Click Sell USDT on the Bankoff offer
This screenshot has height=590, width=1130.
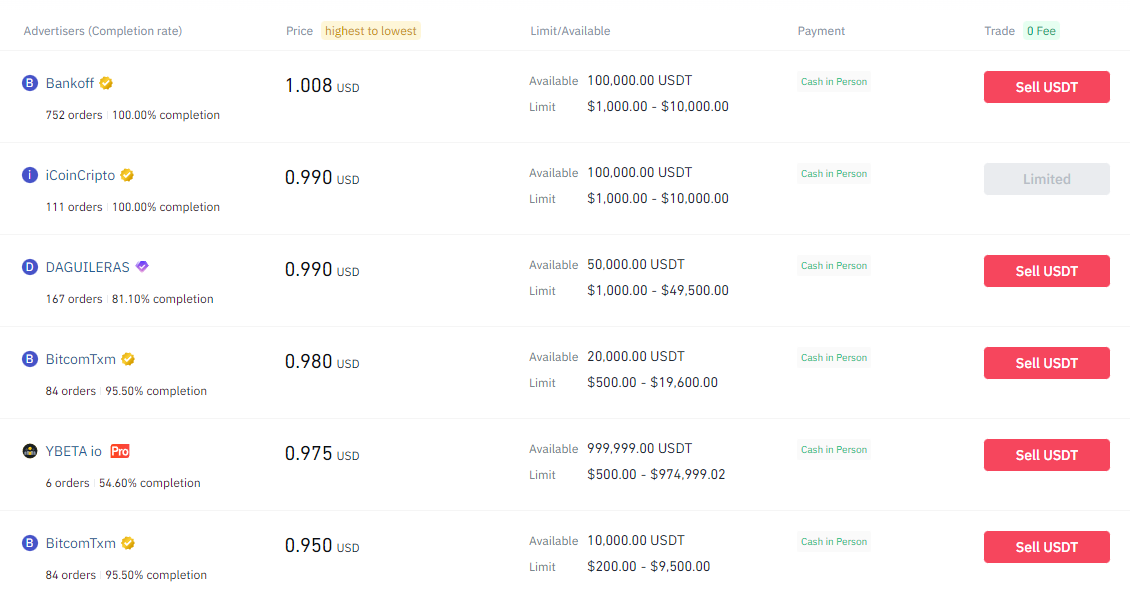[x=1046, y=87]
